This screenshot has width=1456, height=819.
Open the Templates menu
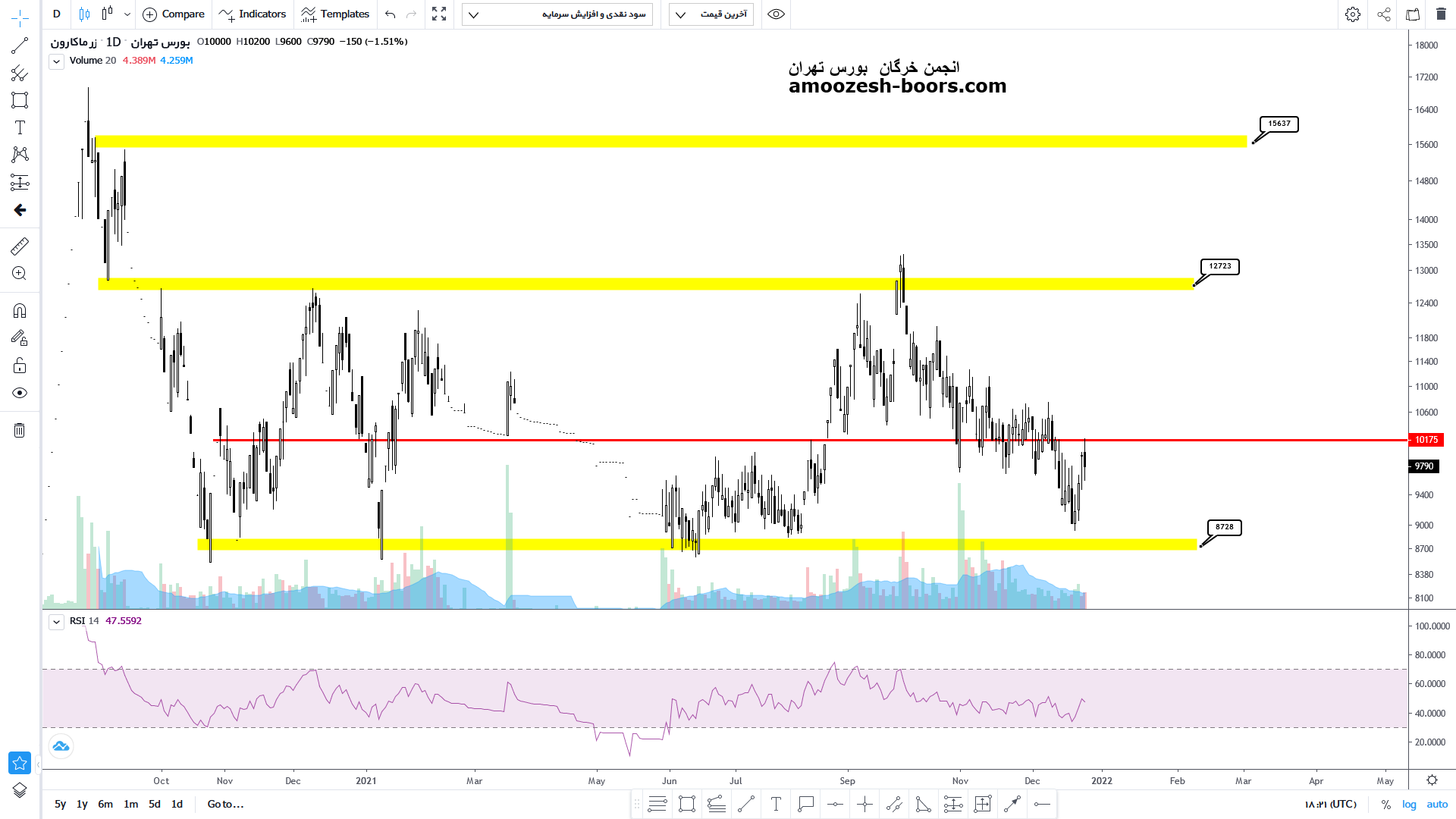click(335, 14)
